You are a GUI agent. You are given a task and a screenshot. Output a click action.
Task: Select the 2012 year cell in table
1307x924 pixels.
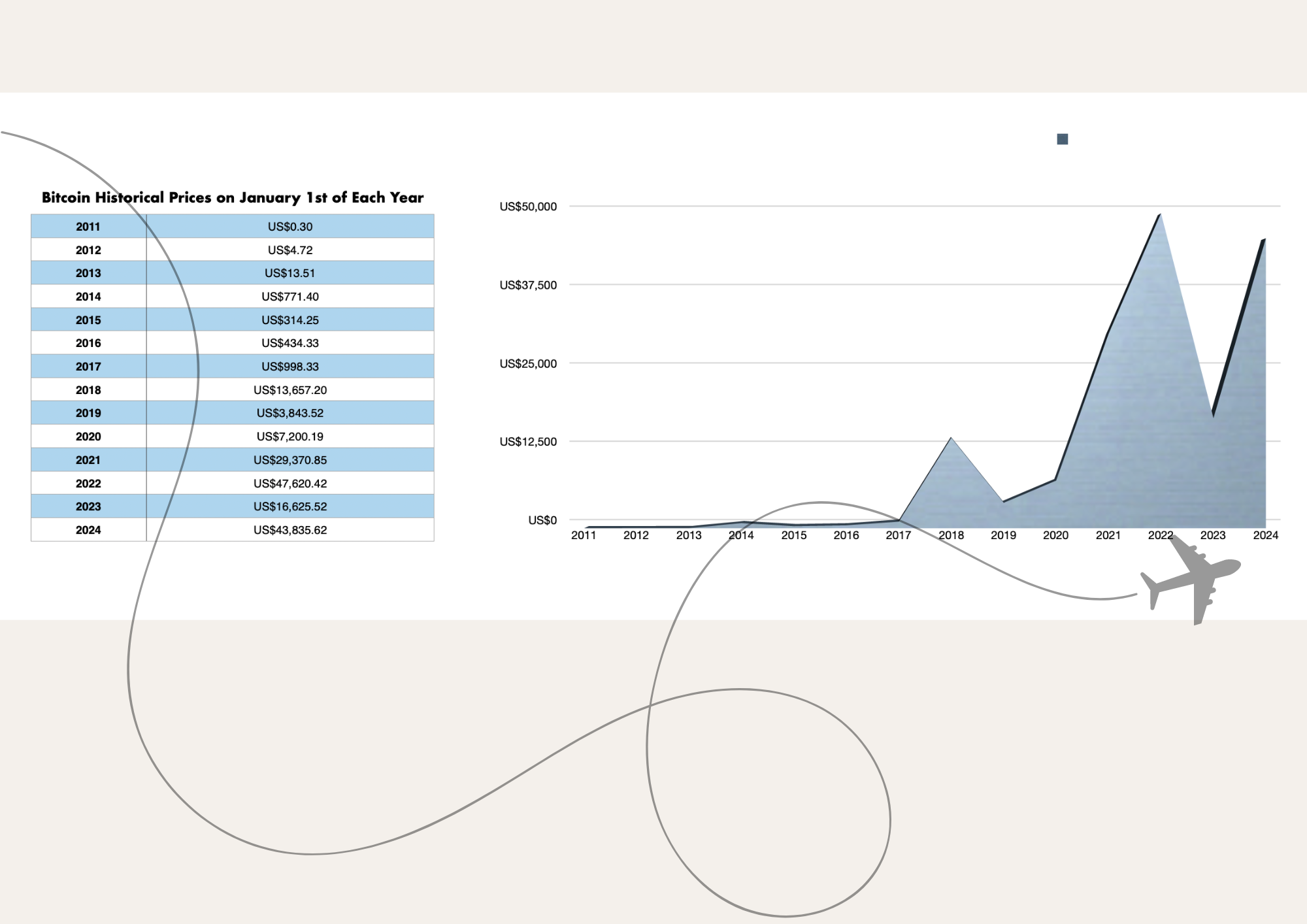88,250
